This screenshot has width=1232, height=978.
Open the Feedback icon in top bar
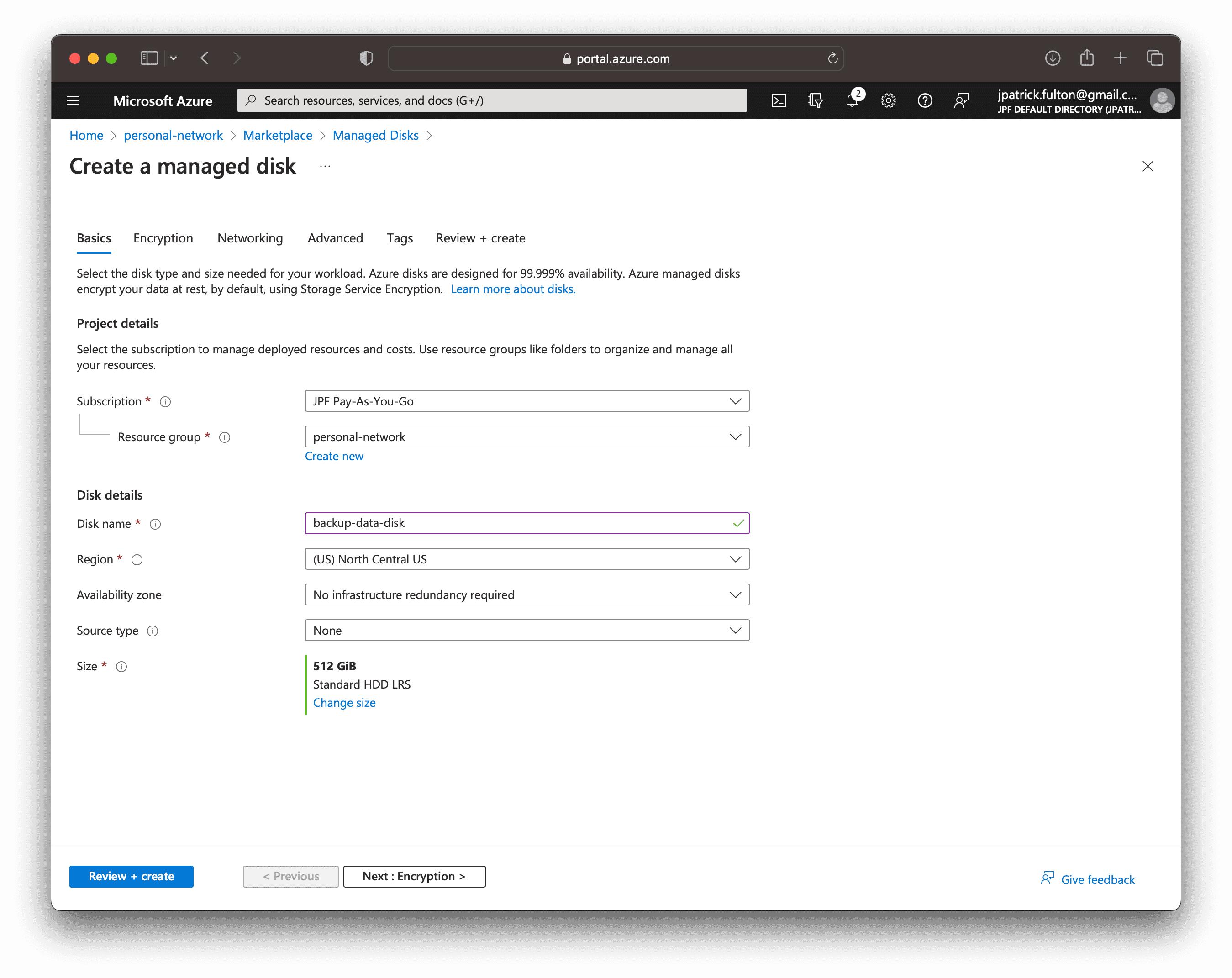click(x=961, y=100)
